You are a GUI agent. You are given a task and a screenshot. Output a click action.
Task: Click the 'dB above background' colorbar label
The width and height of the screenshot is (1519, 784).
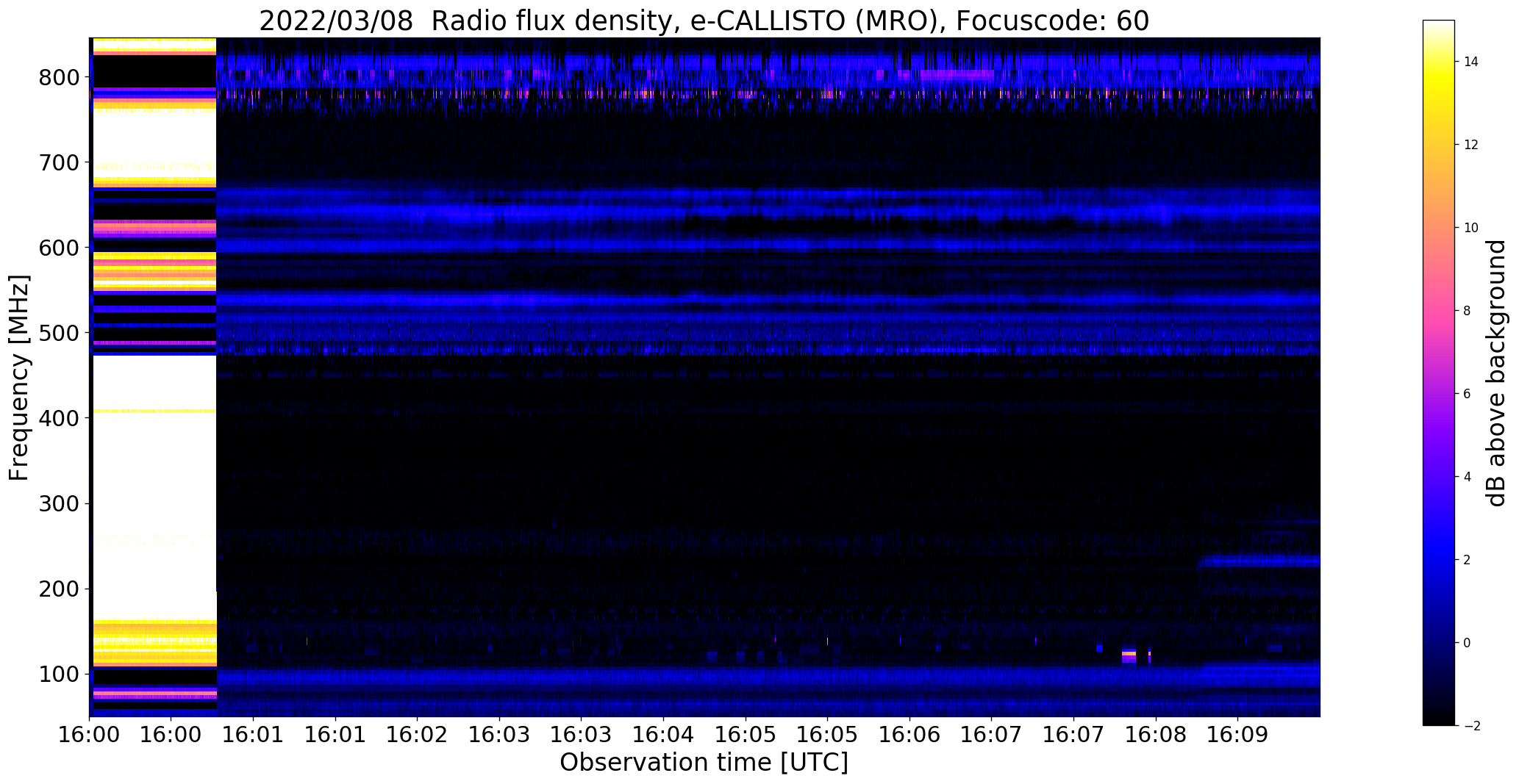point(1495,373)
